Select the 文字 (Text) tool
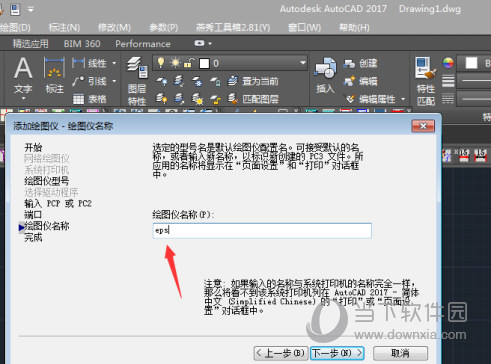491x364 pixels. click(x=23, y=75)
